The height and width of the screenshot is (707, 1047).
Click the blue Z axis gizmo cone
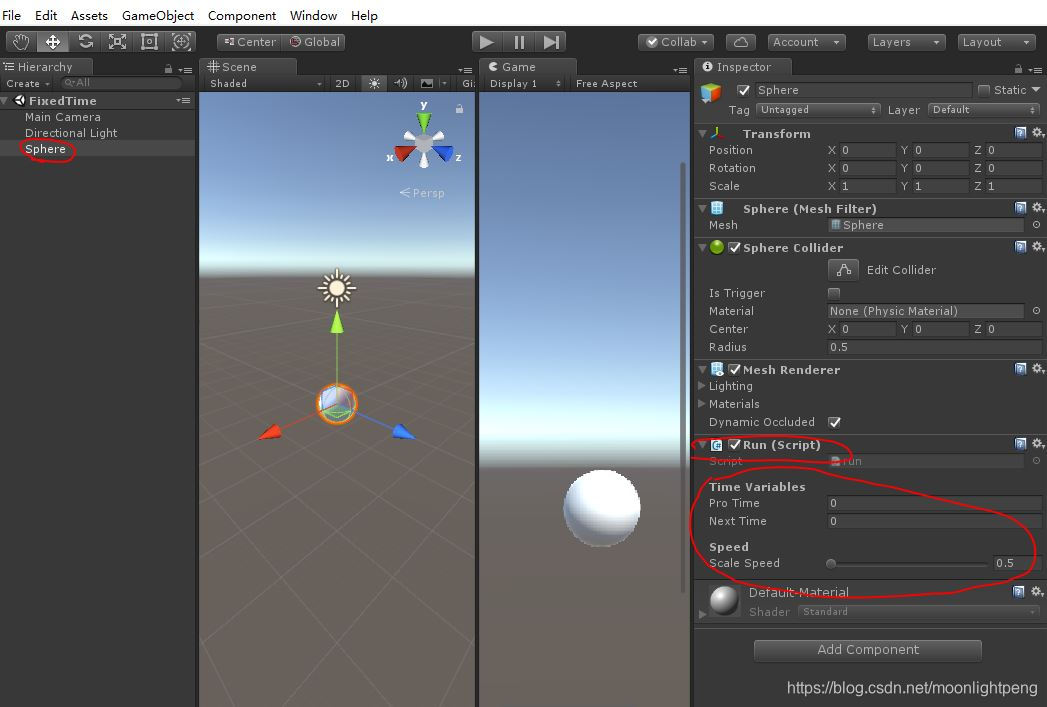[x=443, y=153]
